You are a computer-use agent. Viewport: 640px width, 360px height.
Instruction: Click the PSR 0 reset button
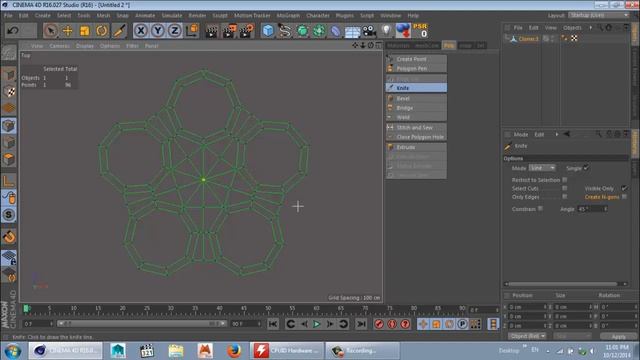[420, 31]
